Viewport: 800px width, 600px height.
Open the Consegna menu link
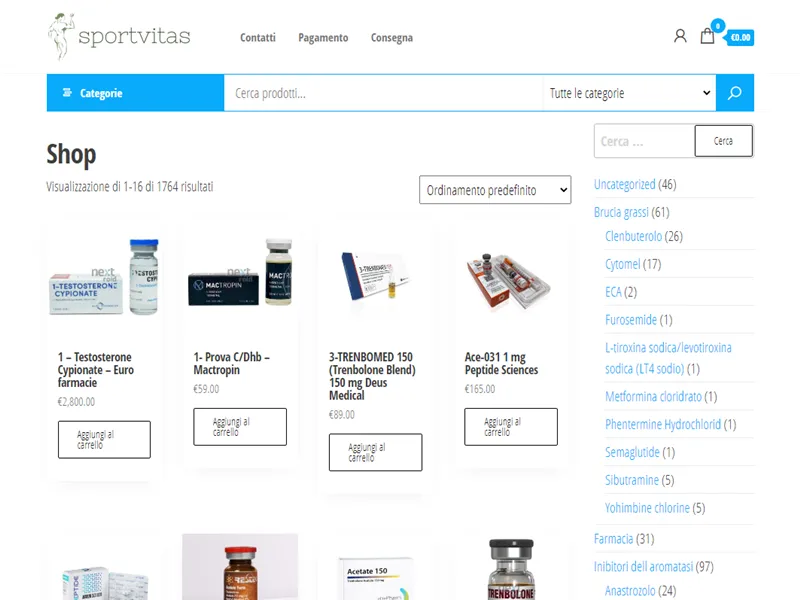(392, 38)
